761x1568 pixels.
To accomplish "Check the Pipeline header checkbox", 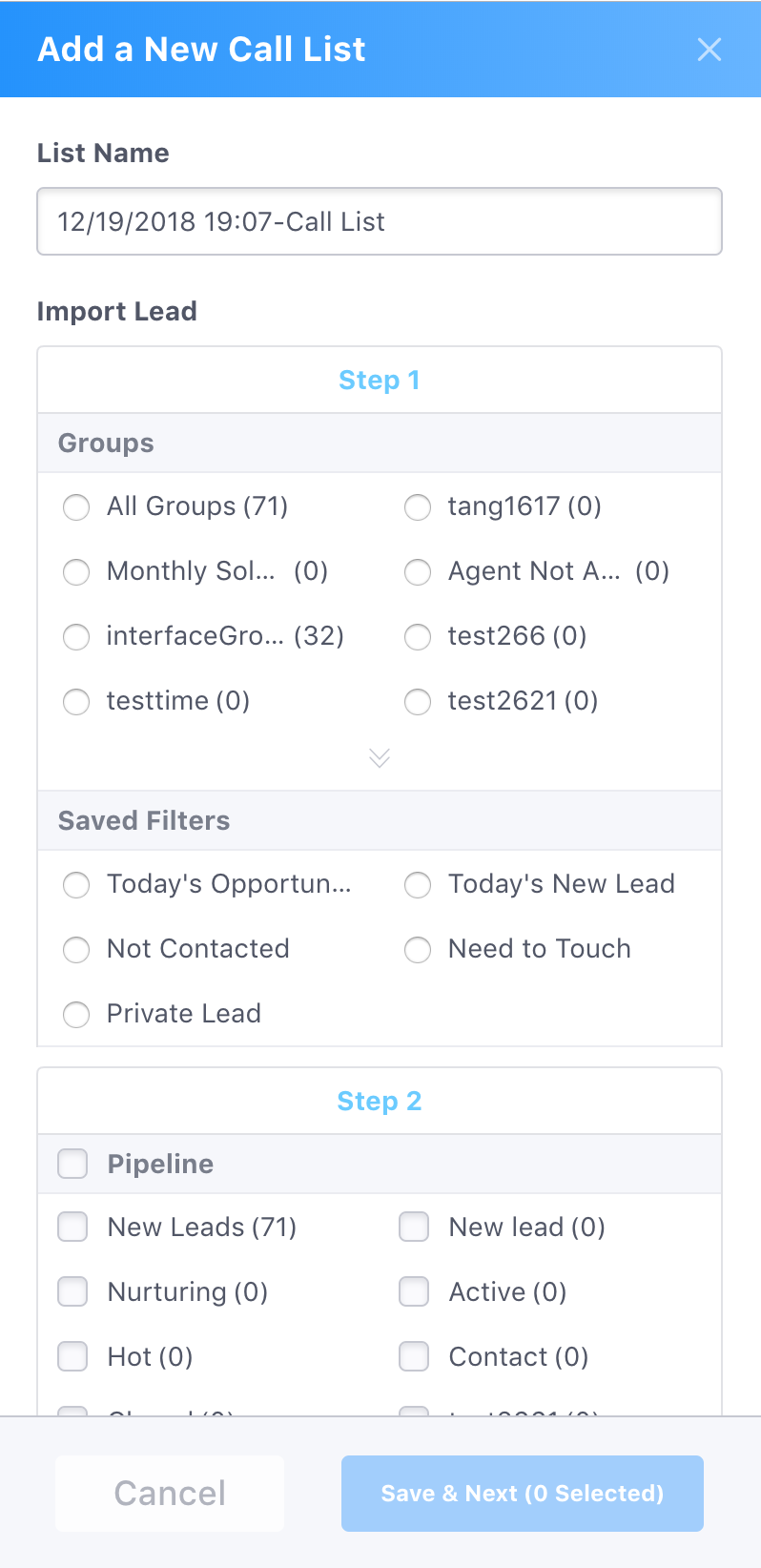I will point(72,1164).
